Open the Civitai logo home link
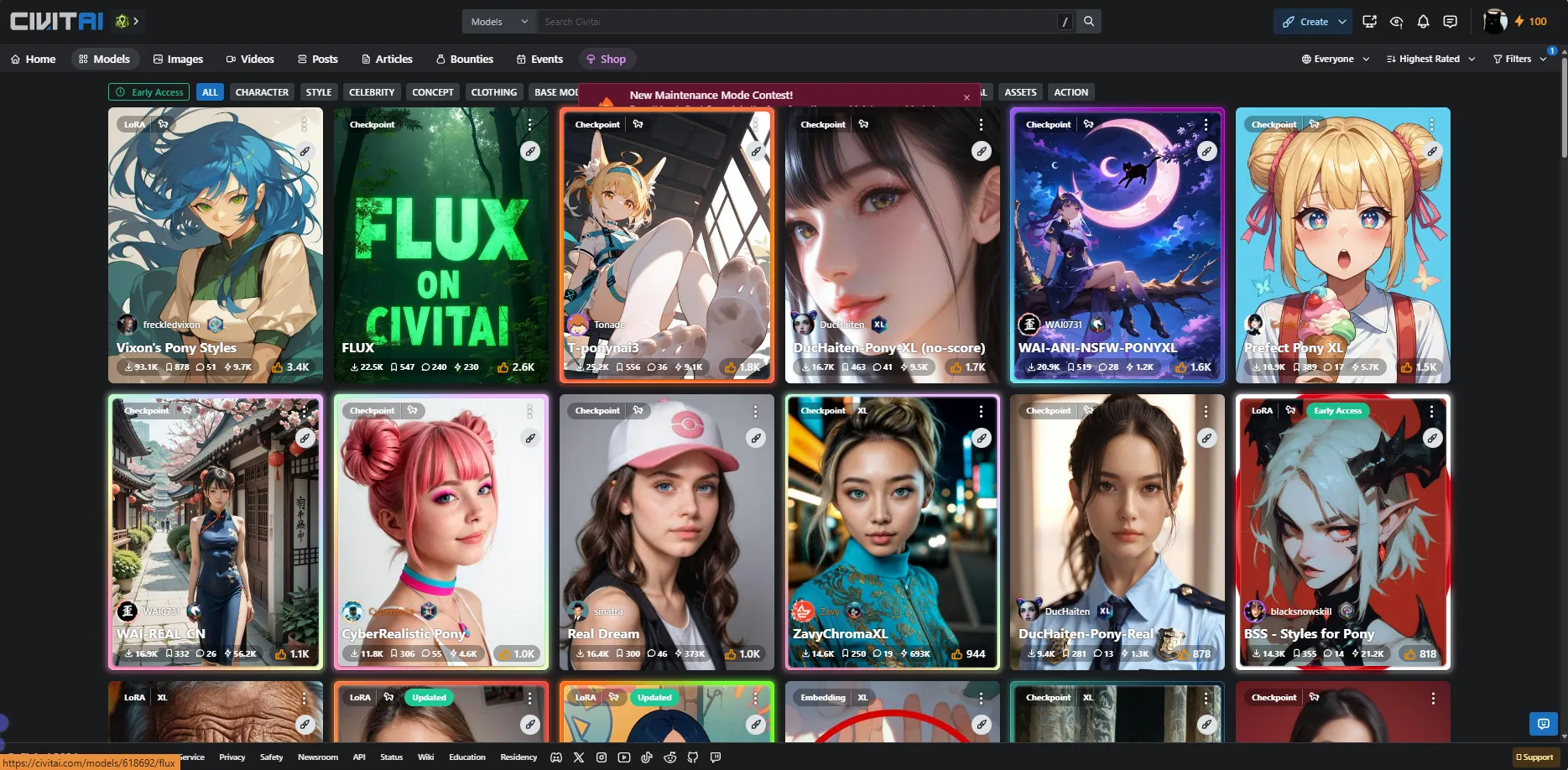The height and width of the screenshot is (770, 1568). [56, 21]
